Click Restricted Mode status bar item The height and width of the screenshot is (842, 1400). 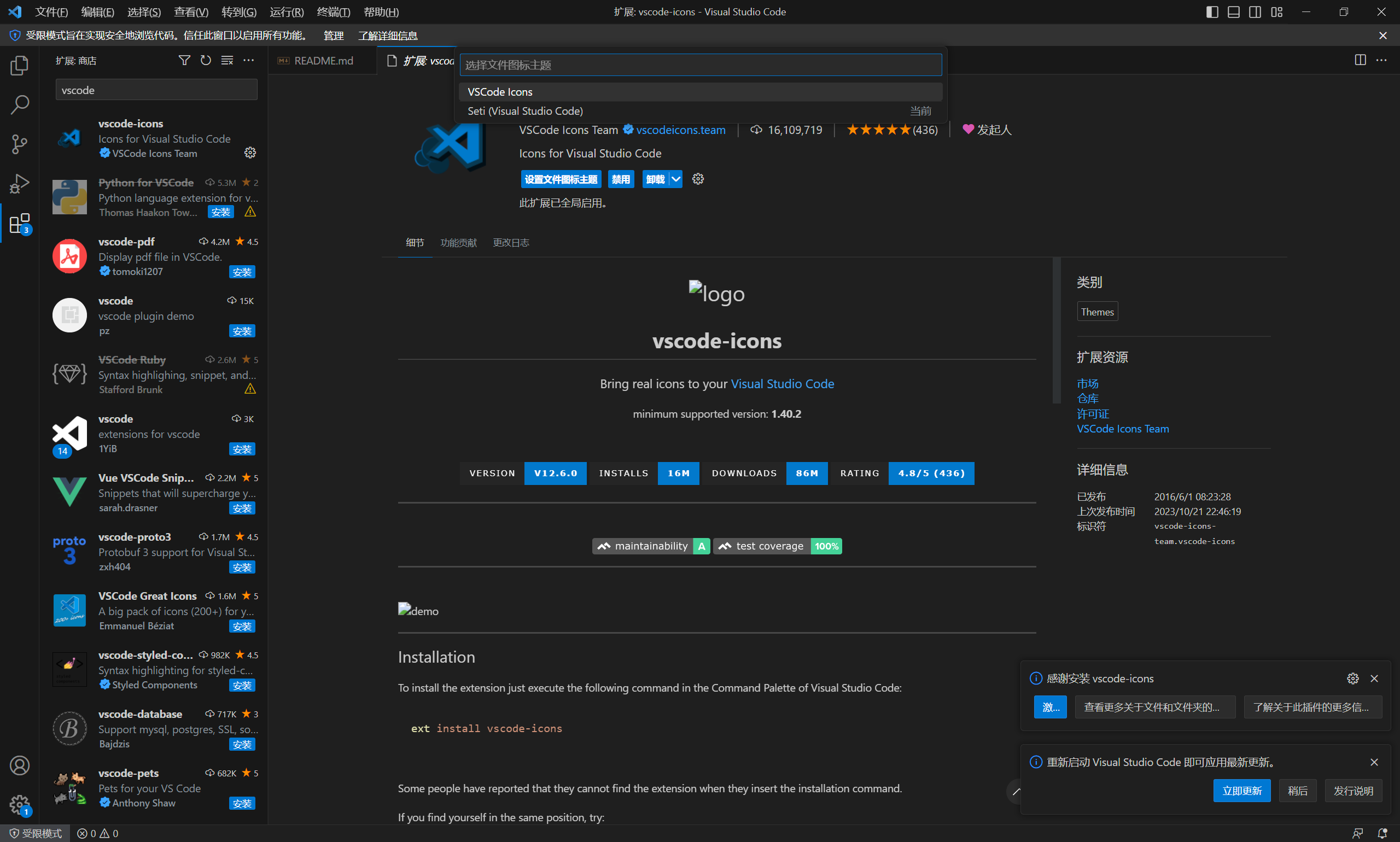click(35, 833)
